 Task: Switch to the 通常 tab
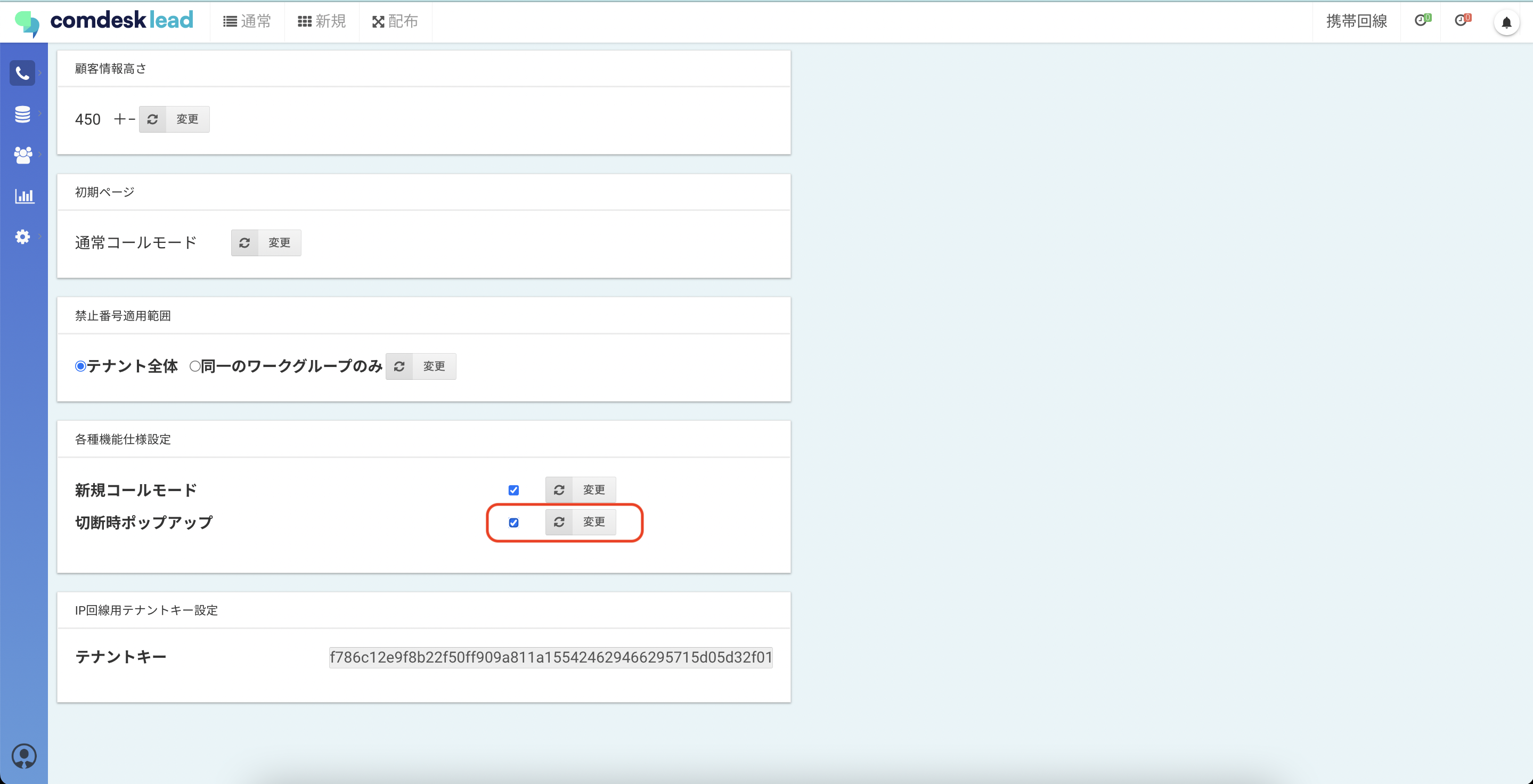pyautogui.click(x=247, y=21)
